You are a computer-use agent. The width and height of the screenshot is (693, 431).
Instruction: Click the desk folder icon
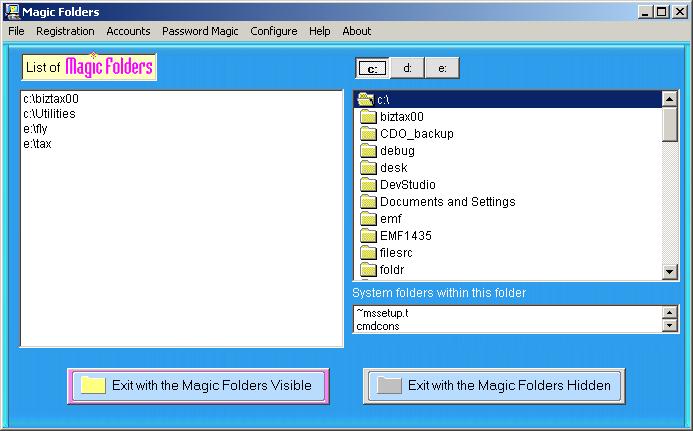point(368,168)
